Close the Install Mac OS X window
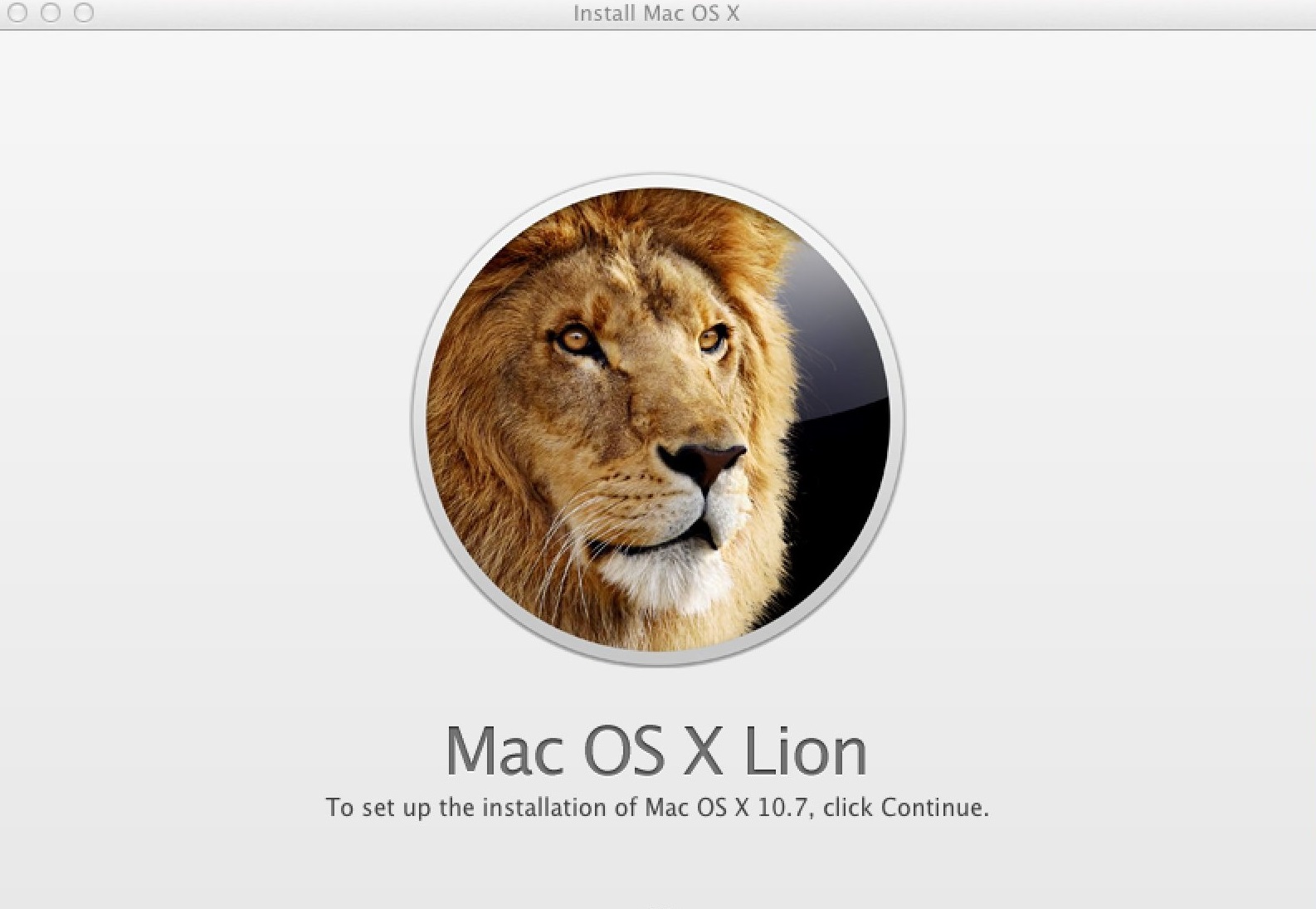This screenshot has height=909, width=1316. (17, 12)
